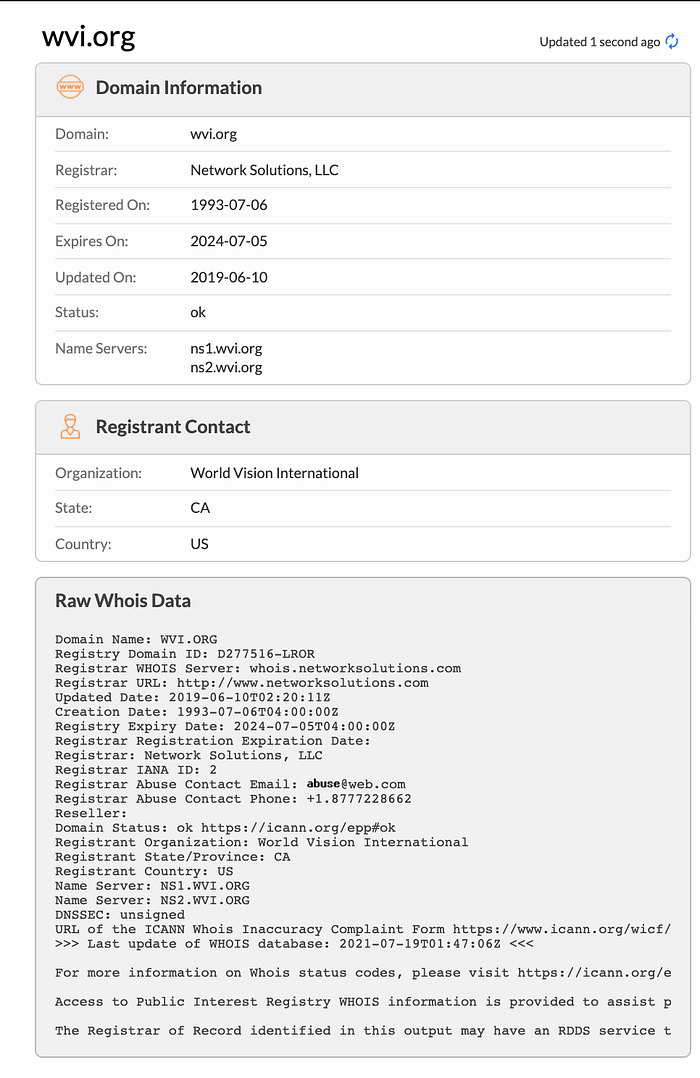700x1078 pixels.
Task: Click the 'For more information on Whois' line
Action: coord(363,973)
